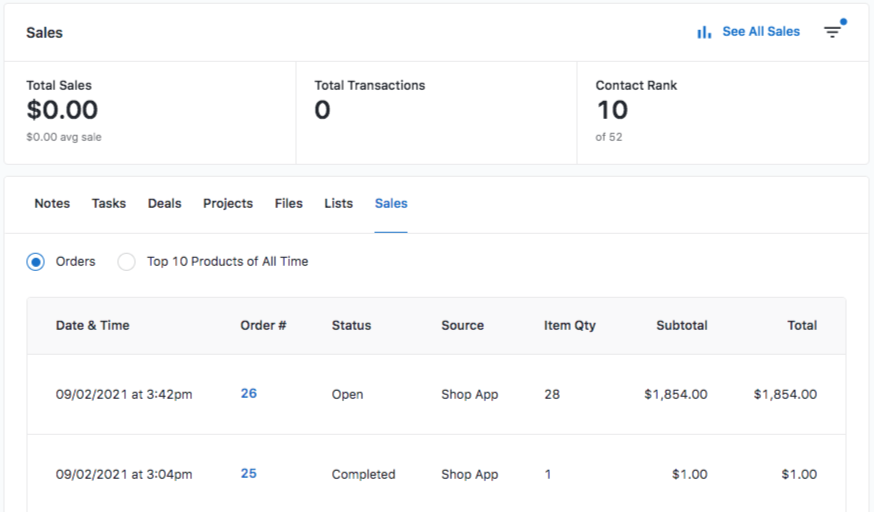Open the Lists tab
This screenshot has height=512, width=874.
click(339, 203)
